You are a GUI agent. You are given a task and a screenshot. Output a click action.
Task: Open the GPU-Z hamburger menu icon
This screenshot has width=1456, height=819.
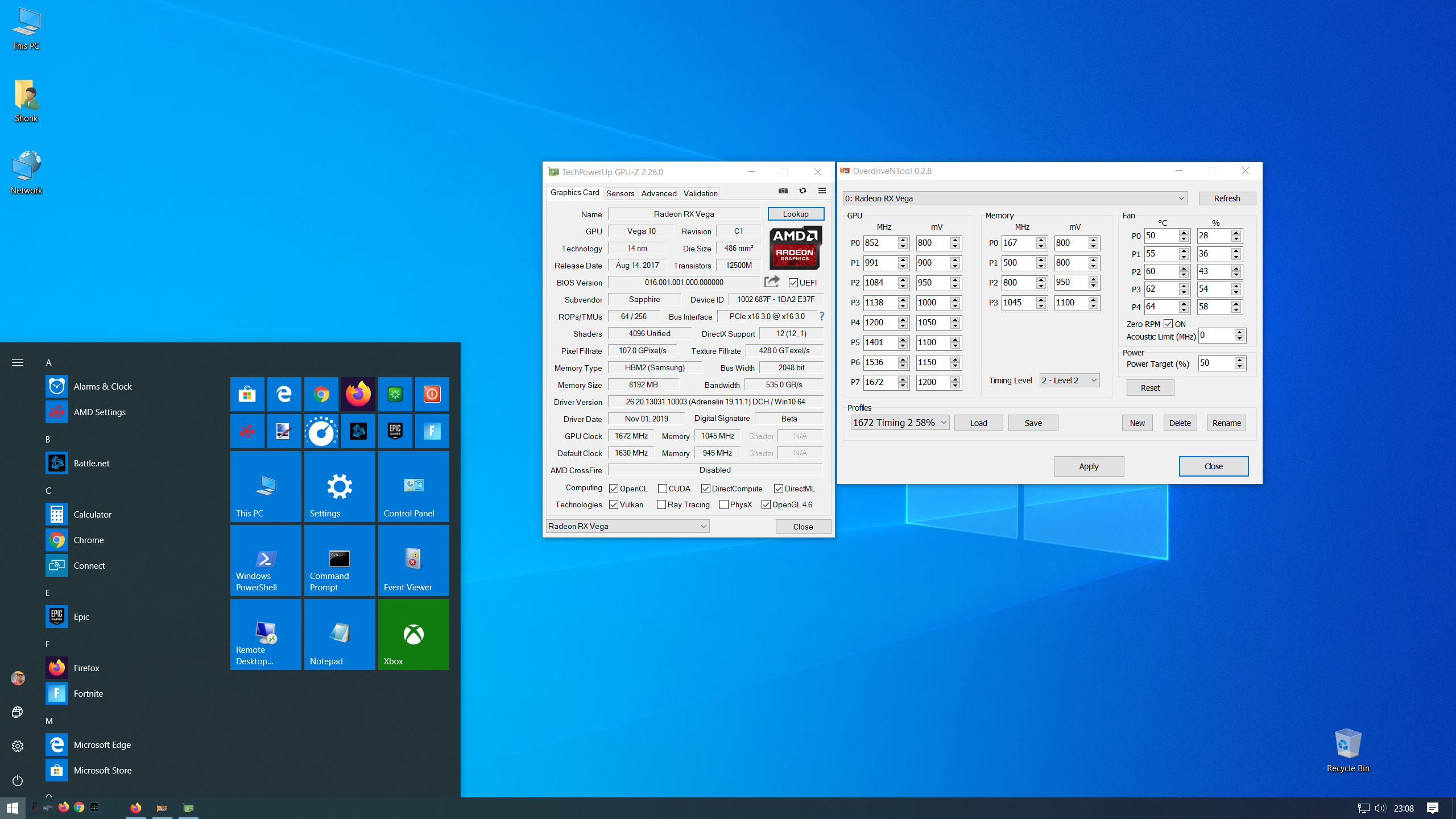[x=822, y=191]
